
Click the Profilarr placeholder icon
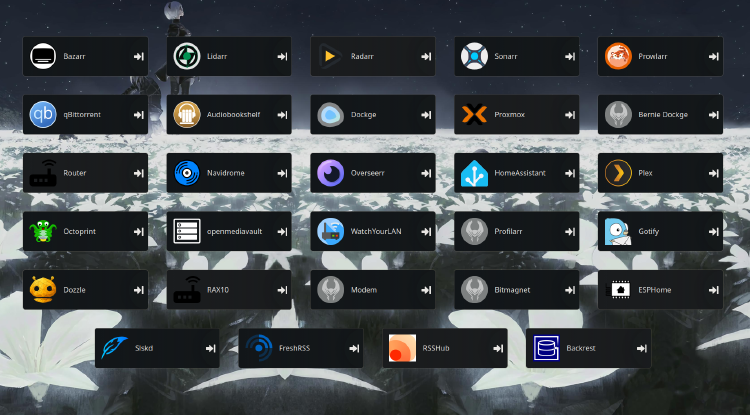[474, 231]
